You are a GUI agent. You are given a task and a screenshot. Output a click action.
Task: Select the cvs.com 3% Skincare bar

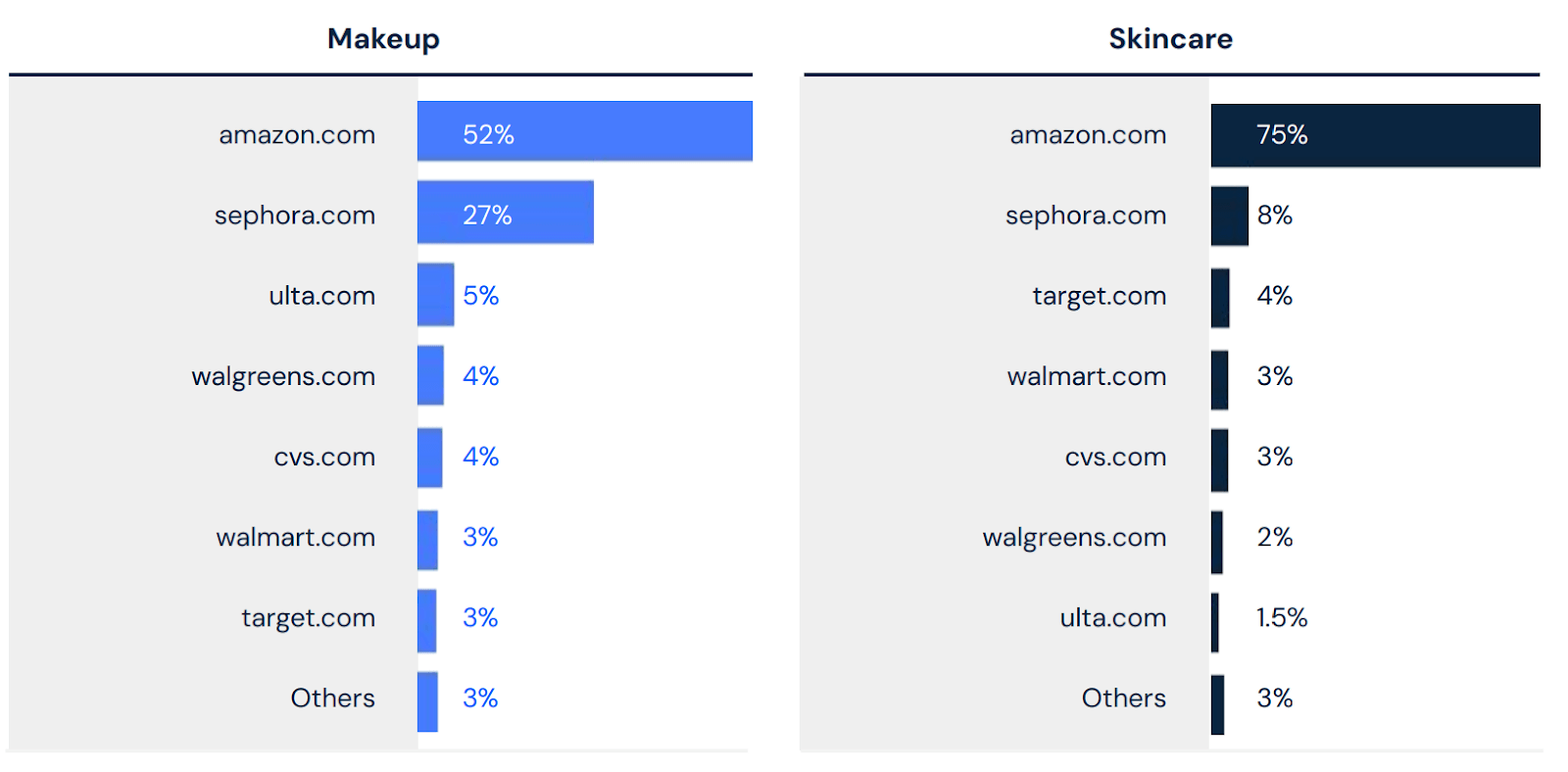tap(1219, 460)
